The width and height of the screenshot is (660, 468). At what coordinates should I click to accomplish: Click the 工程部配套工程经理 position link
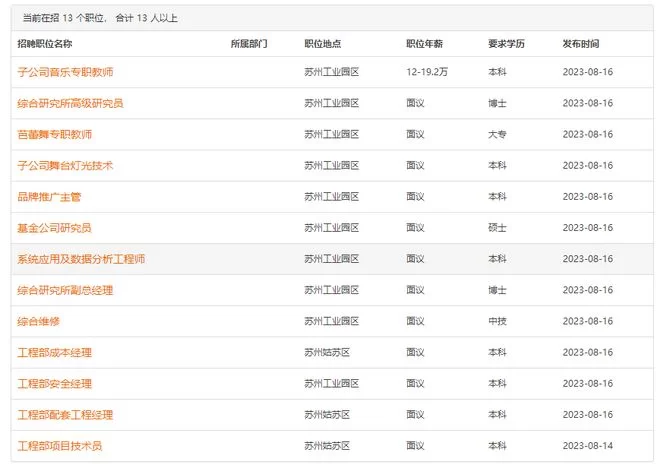click(x=66, y=415)
